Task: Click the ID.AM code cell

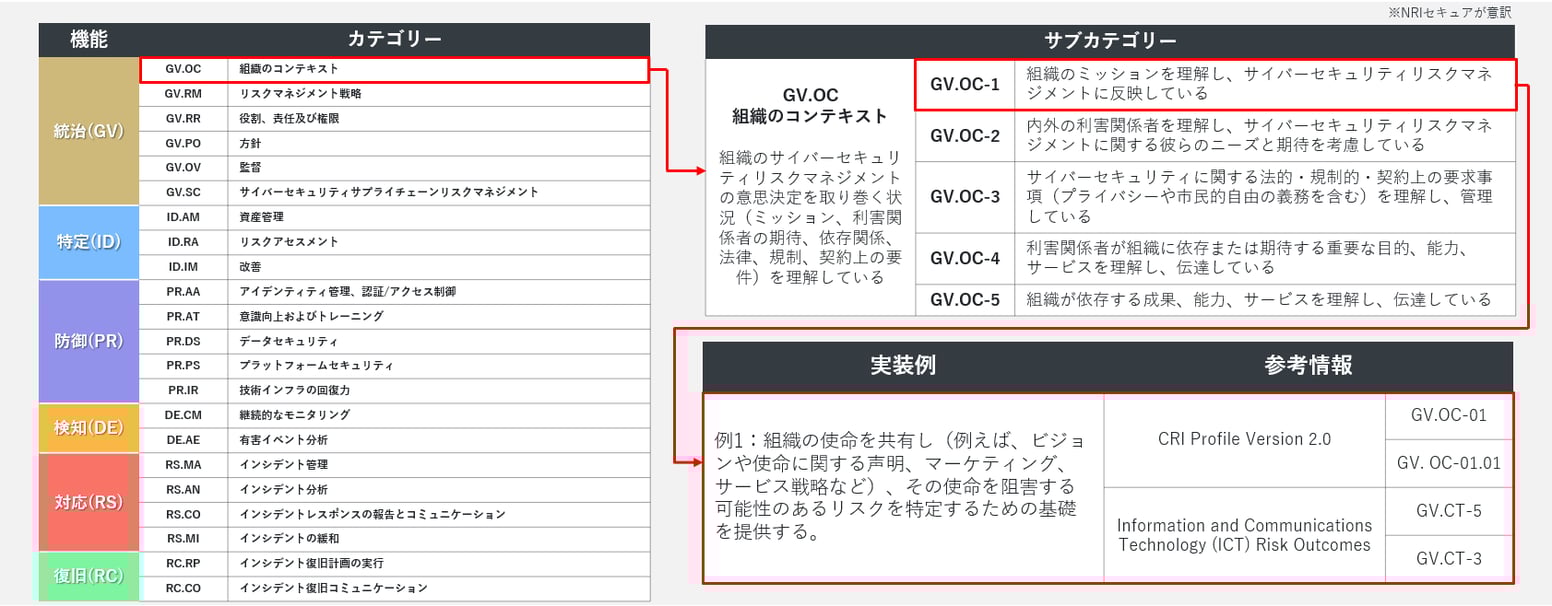Action: [x=184, y=217]
